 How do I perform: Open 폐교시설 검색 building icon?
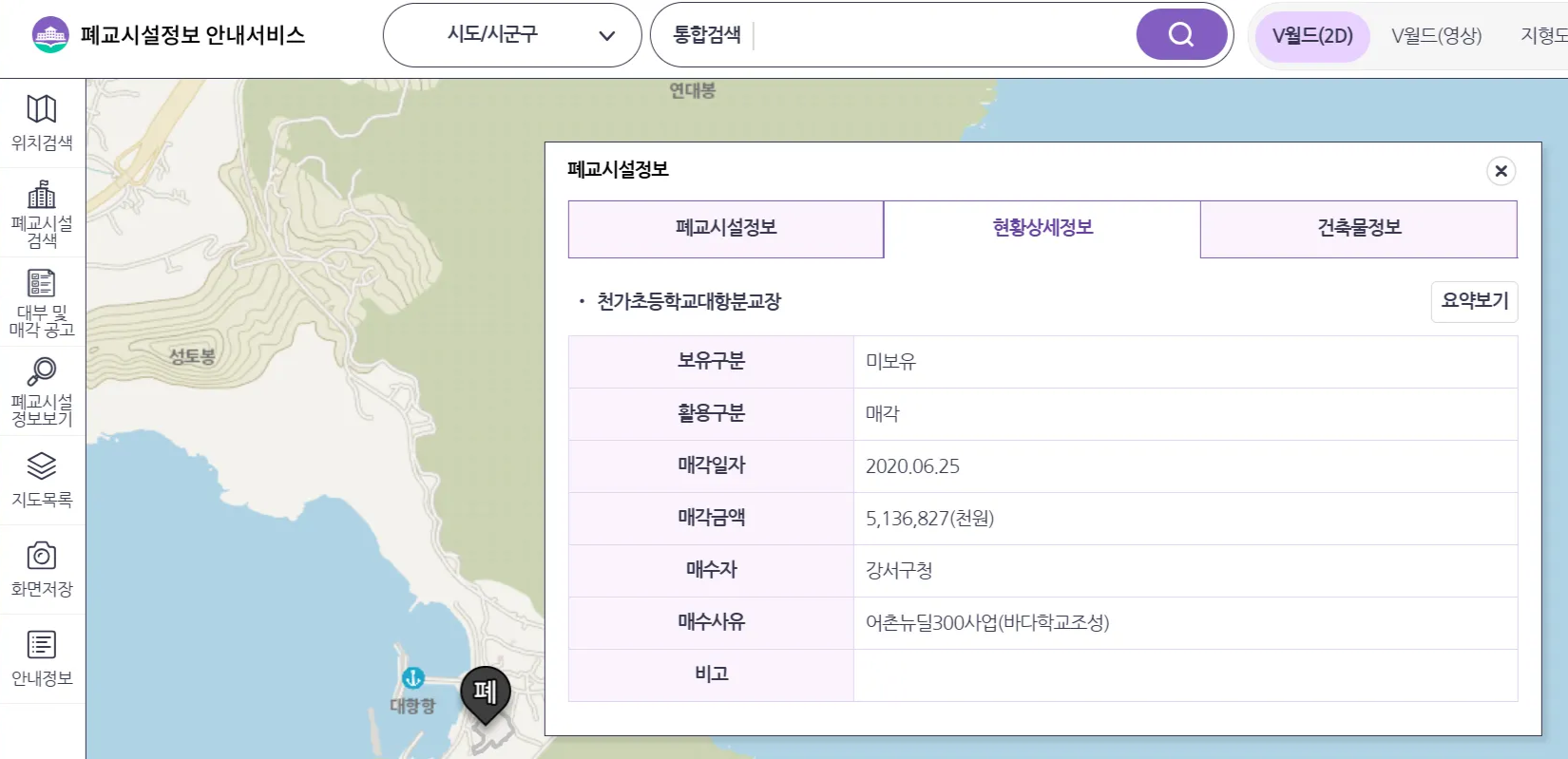point(42,194)
